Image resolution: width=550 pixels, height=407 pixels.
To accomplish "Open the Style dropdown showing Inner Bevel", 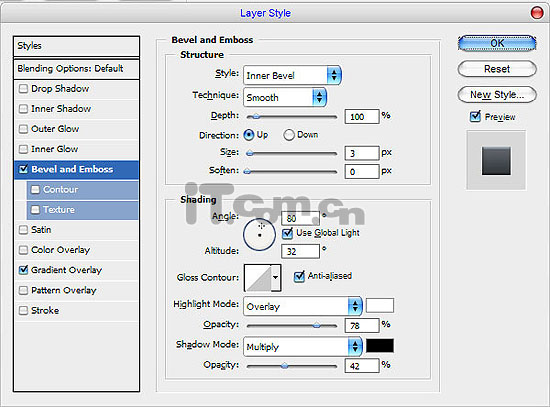I will tap(292, 75).
